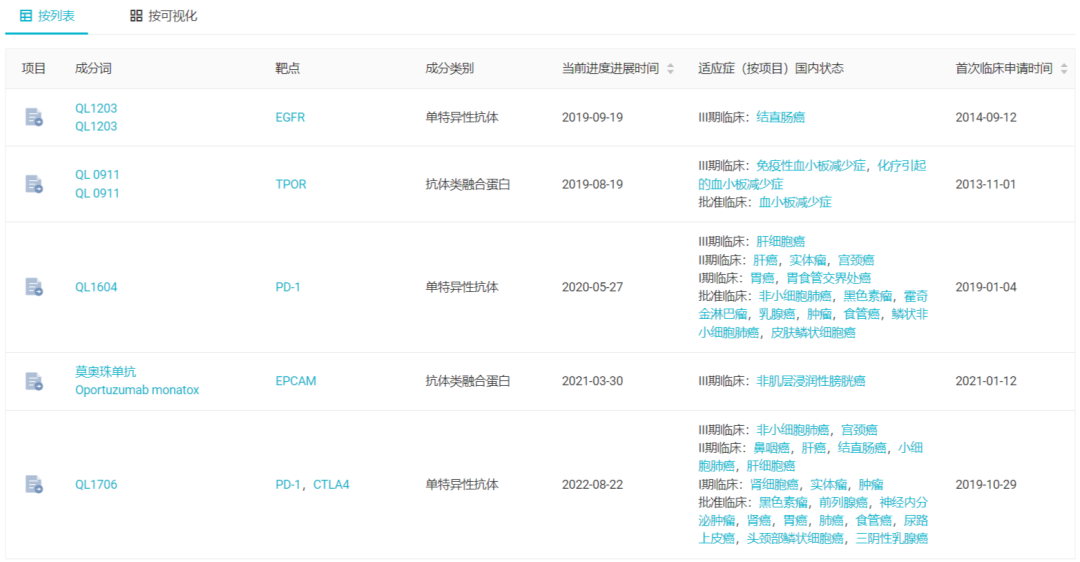
Task: Click CTLA4 target link
Action: pyautogui.click(x=331, y=485)
